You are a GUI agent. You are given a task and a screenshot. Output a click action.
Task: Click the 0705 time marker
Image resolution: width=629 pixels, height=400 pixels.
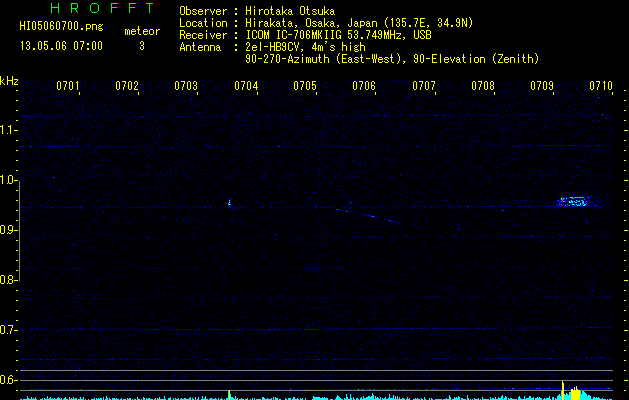click(x=305, y=86)
